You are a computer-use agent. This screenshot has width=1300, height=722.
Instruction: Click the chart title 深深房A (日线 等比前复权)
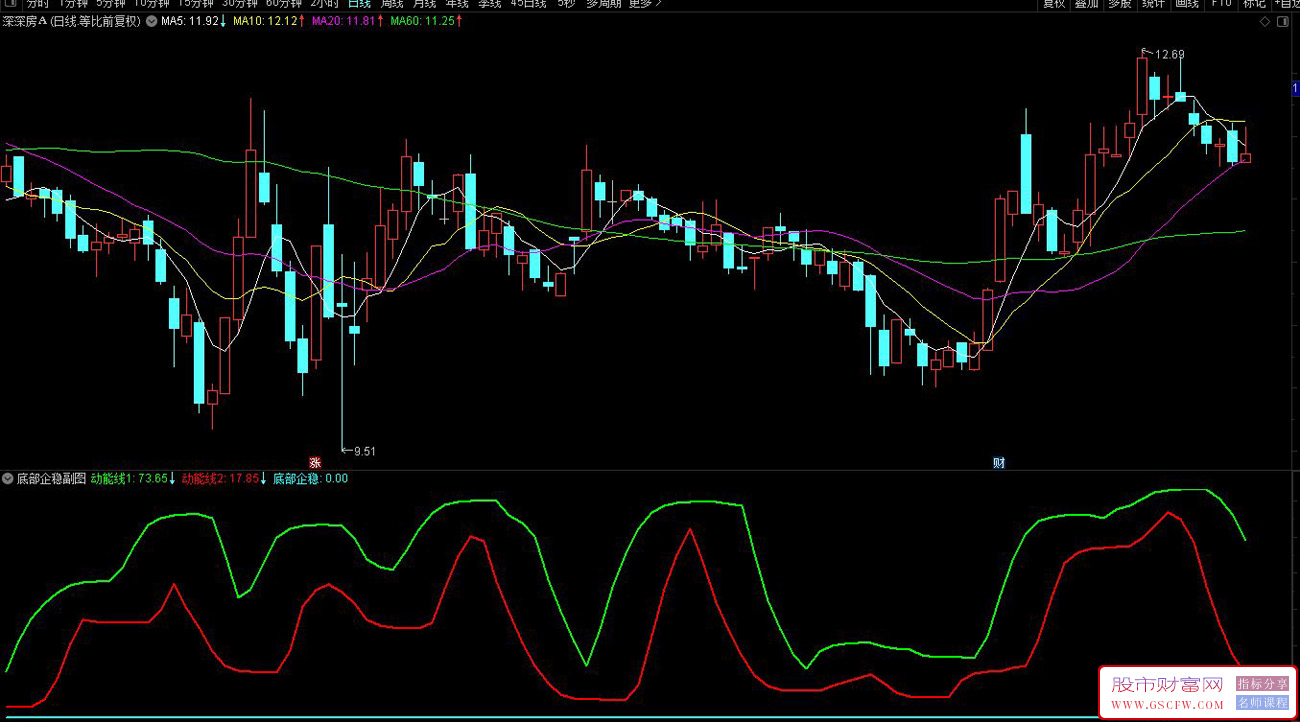(x=72, y=21)
